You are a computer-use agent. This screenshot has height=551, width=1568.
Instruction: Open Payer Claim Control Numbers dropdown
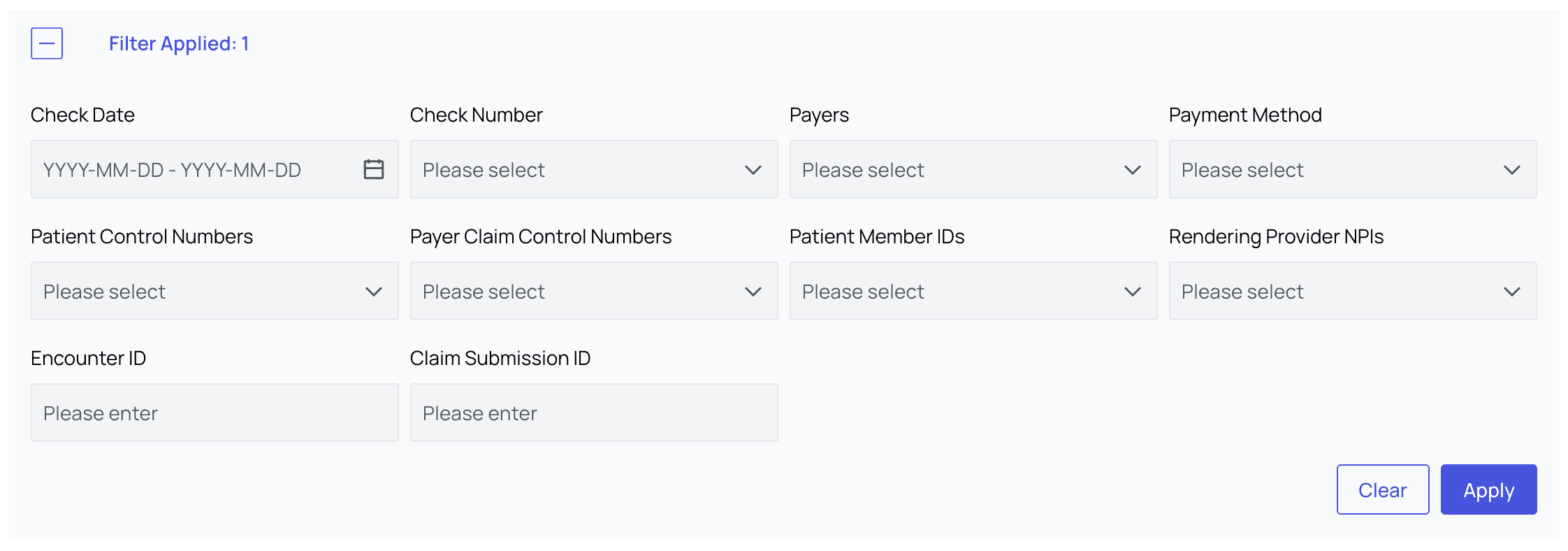[x=573, y=291]
